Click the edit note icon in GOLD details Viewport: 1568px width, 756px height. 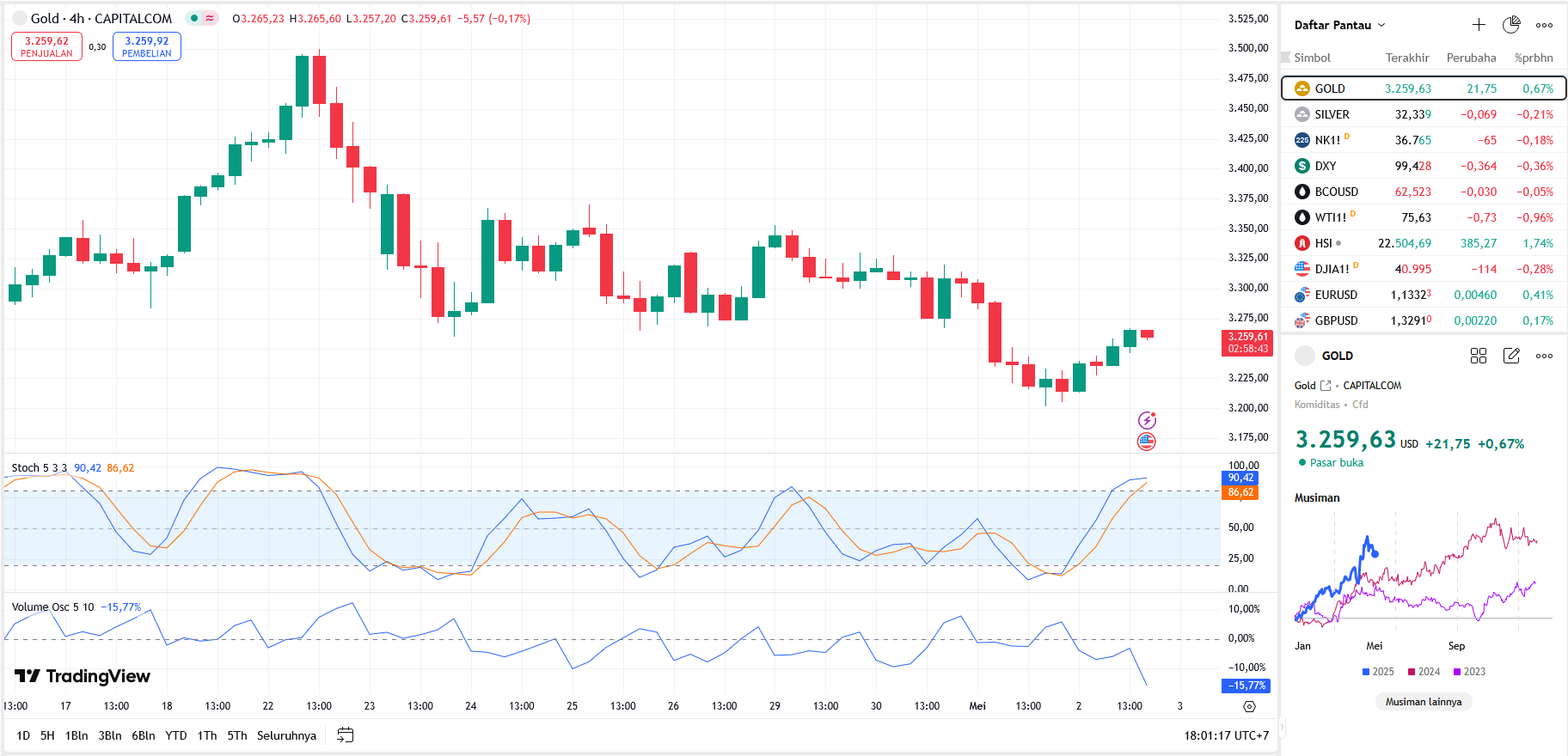coord(1511,356)
